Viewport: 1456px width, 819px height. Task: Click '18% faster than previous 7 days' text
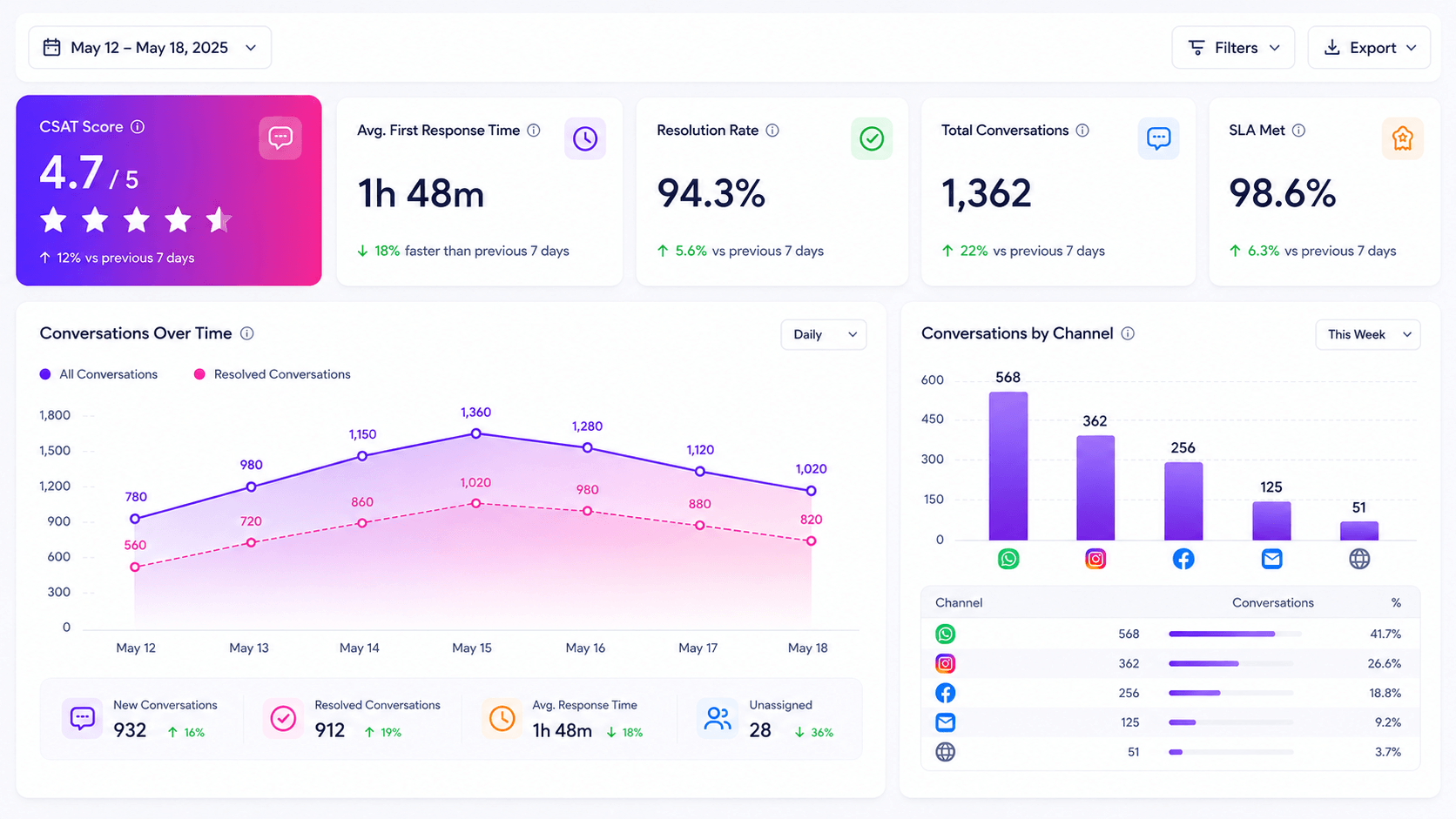tap(472, 251)
